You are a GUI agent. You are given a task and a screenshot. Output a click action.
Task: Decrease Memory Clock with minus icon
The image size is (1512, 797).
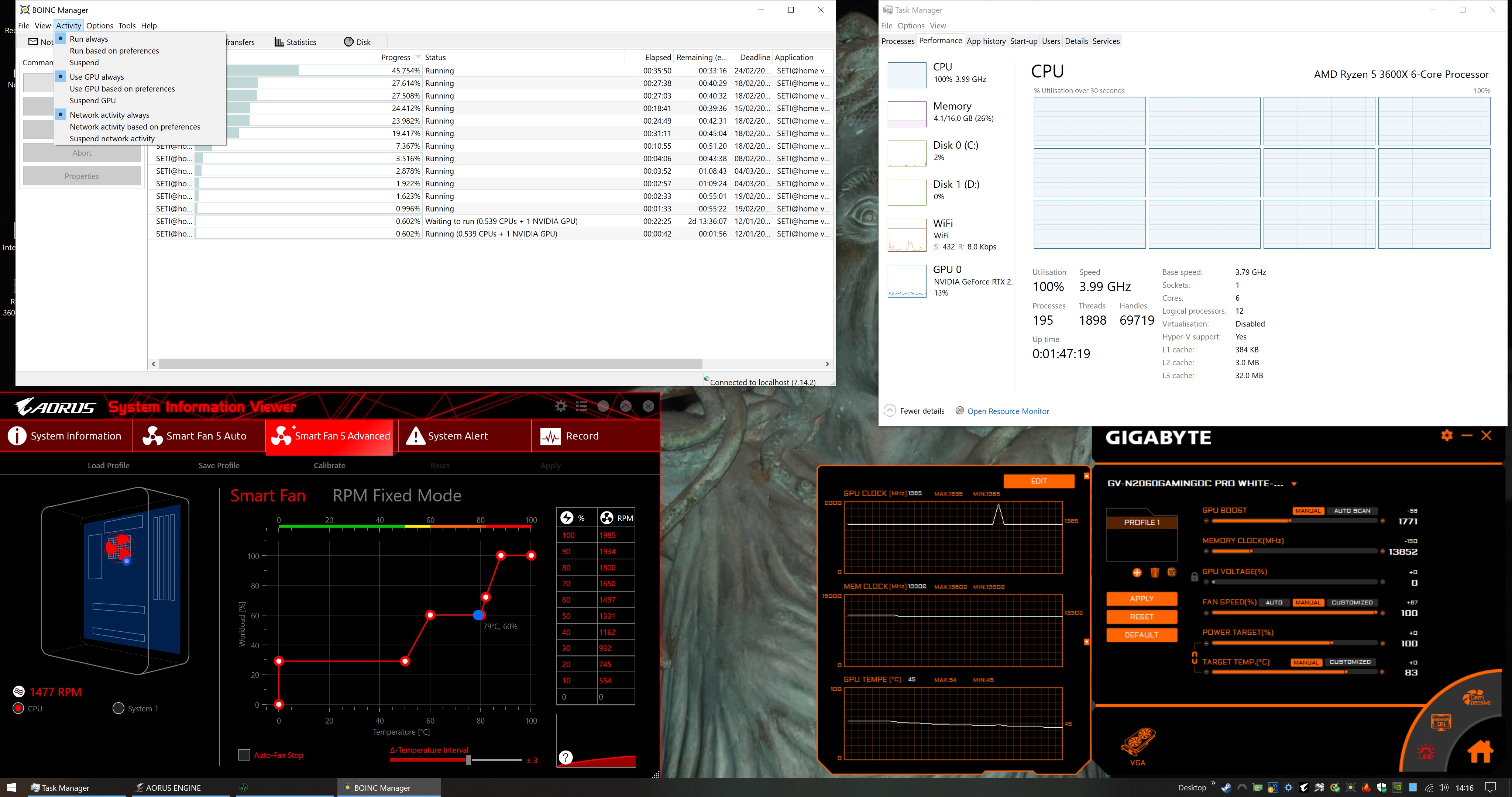coord(1206,551)
